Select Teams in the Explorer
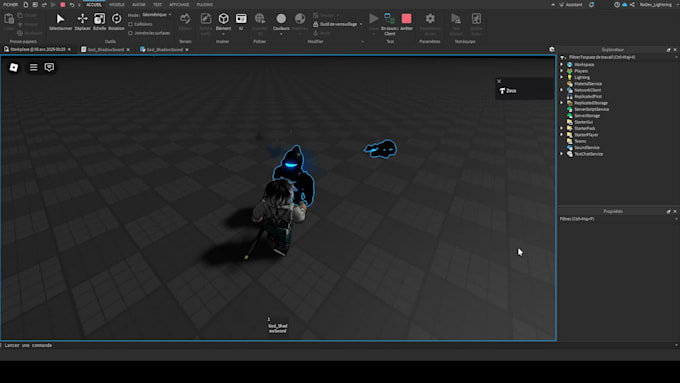This screenshot has height=383, width=680. (580, 141)
